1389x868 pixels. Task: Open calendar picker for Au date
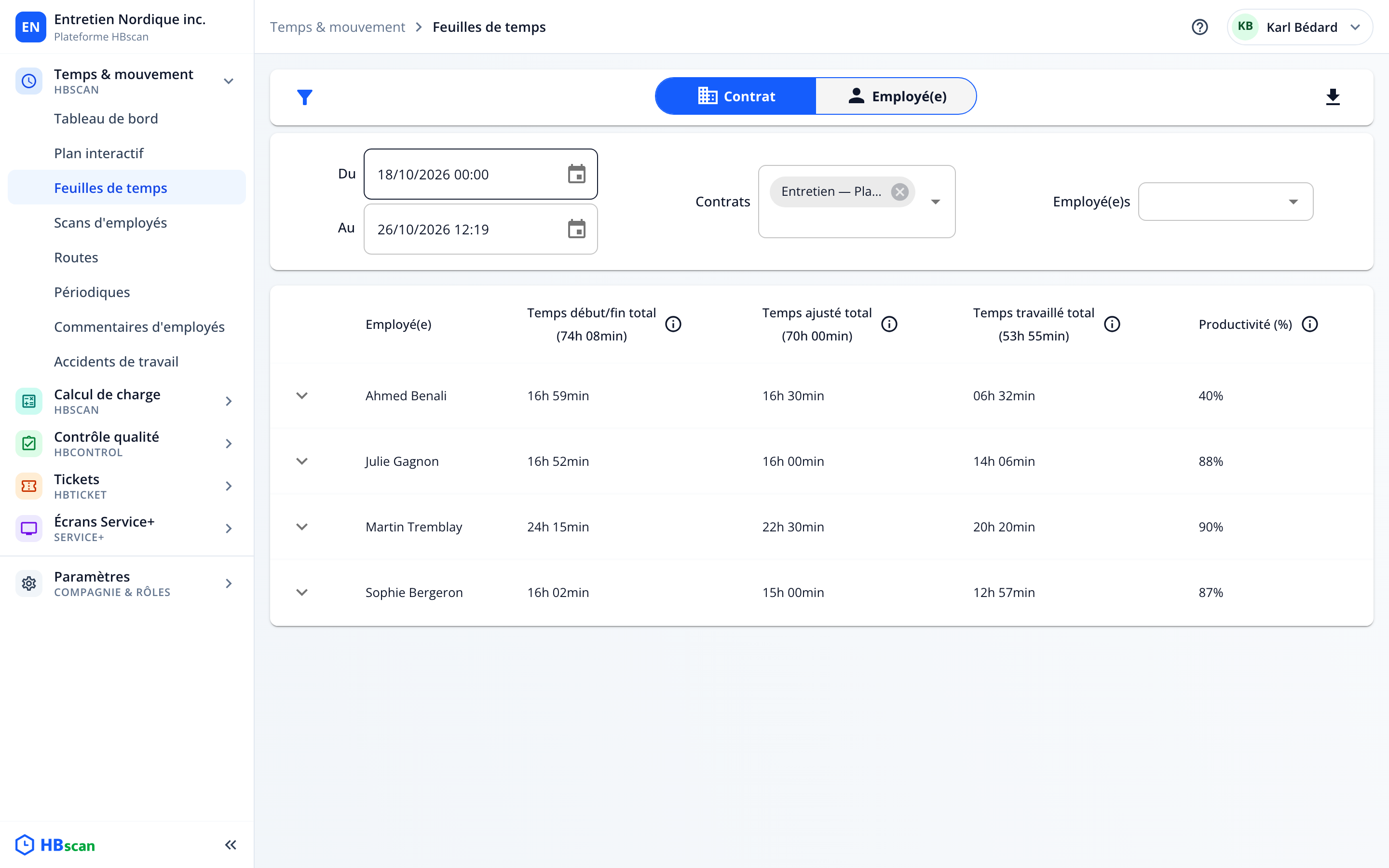coord(576,229)
